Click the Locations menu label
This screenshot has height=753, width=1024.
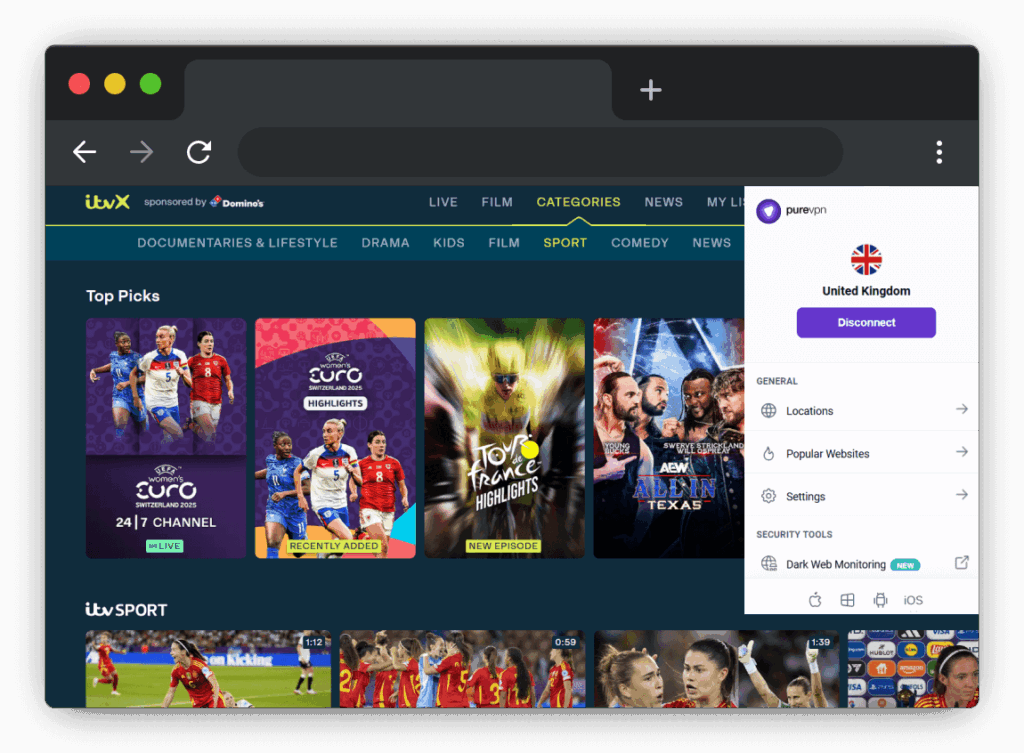pos(810,411)
